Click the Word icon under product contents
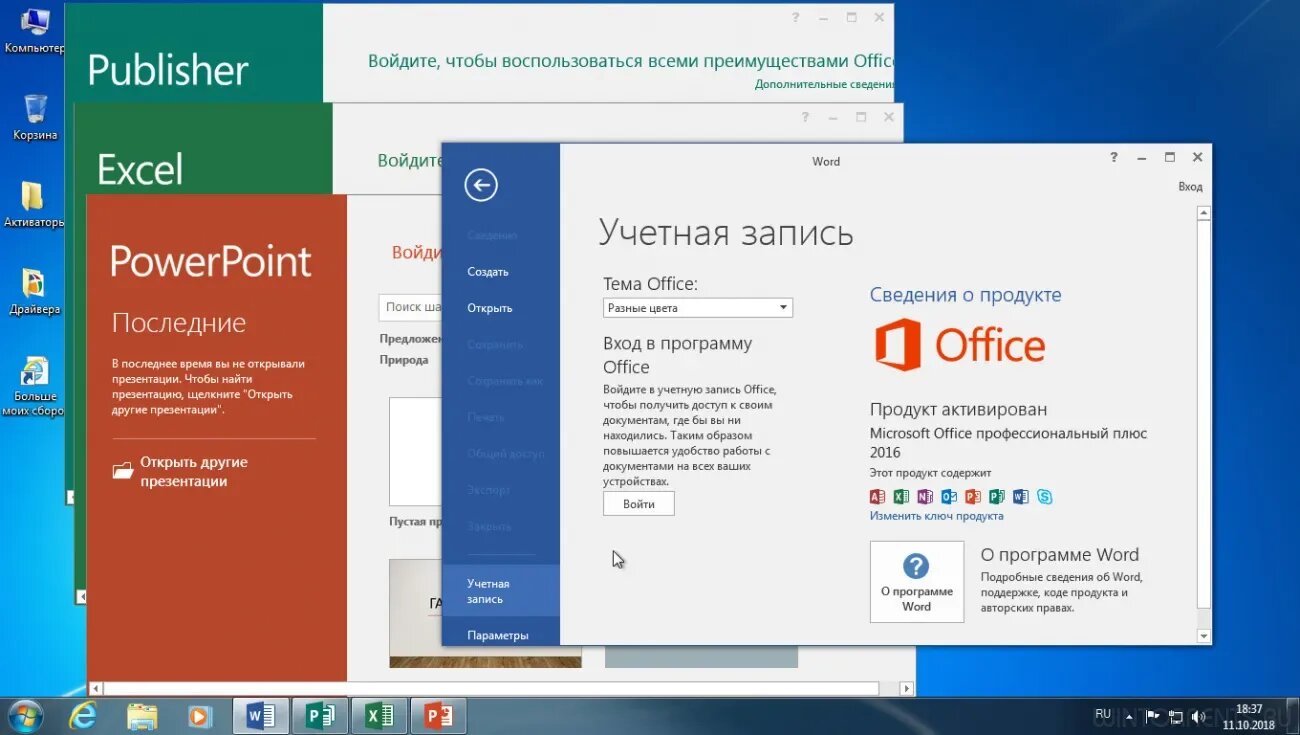The width and height of the screenshot is (1300, 735). (x=1021, y=496)
